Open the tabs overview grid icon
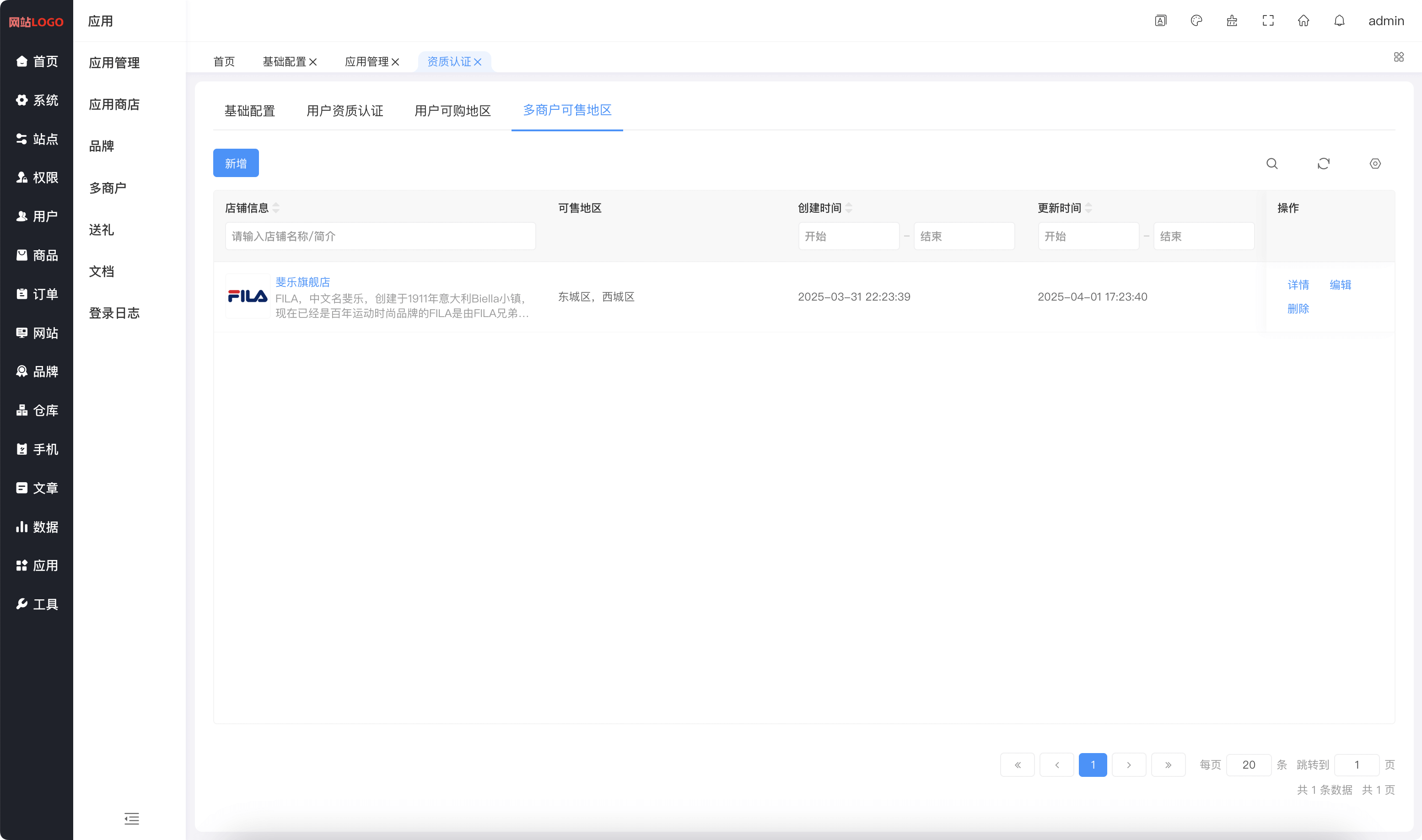Image resolution: width=1422 pixels, height=840 pixels. tap(1399, 57)
